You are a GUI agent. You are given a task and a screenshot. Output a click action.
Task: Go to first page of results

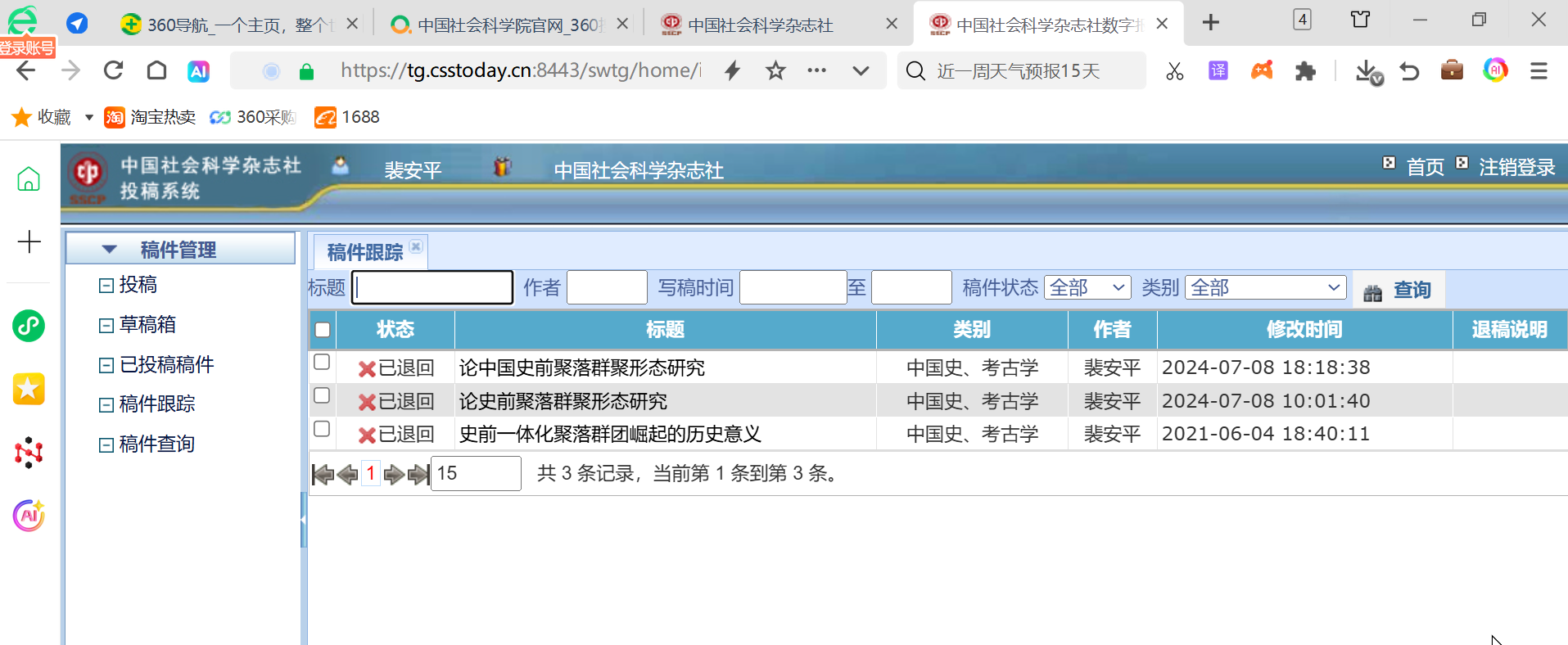coord(323,474)
